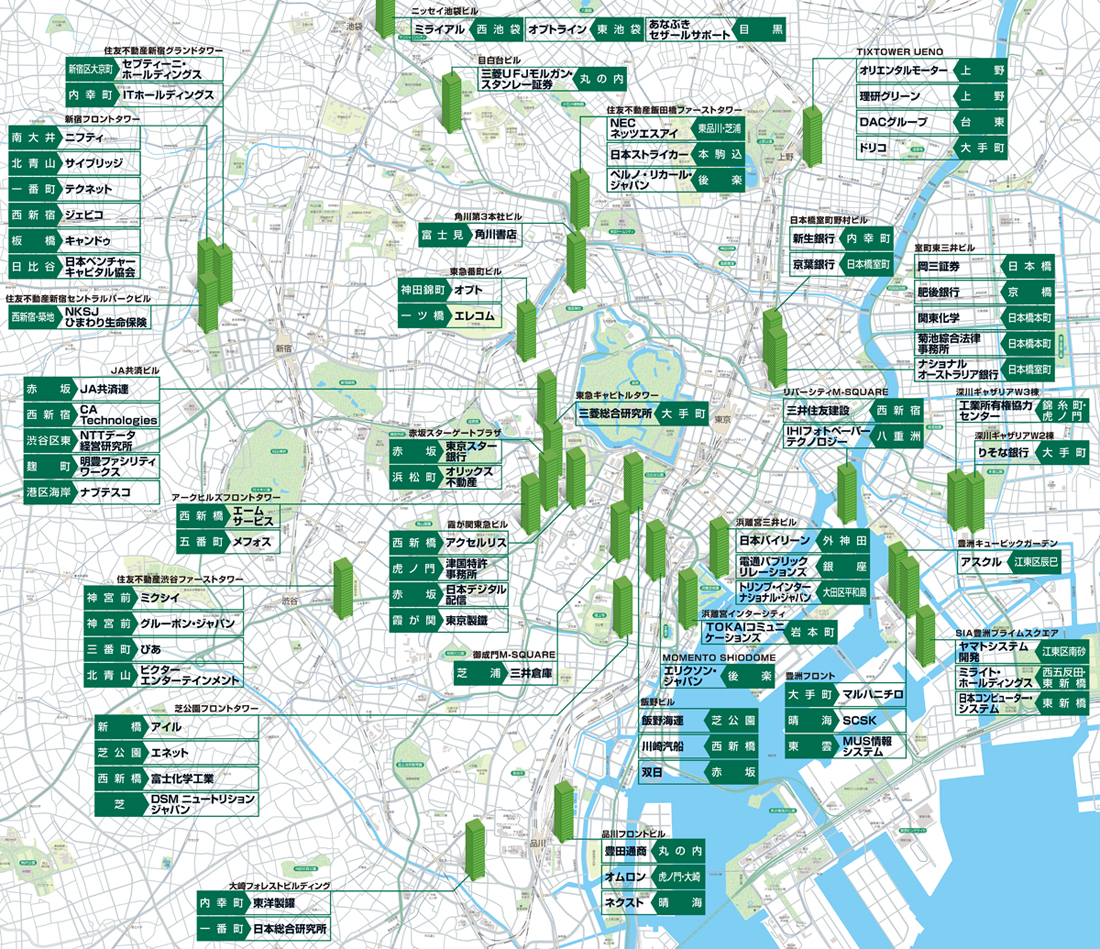
Task: Click the 肥後銀行 label
Action: tap(939, 292)
